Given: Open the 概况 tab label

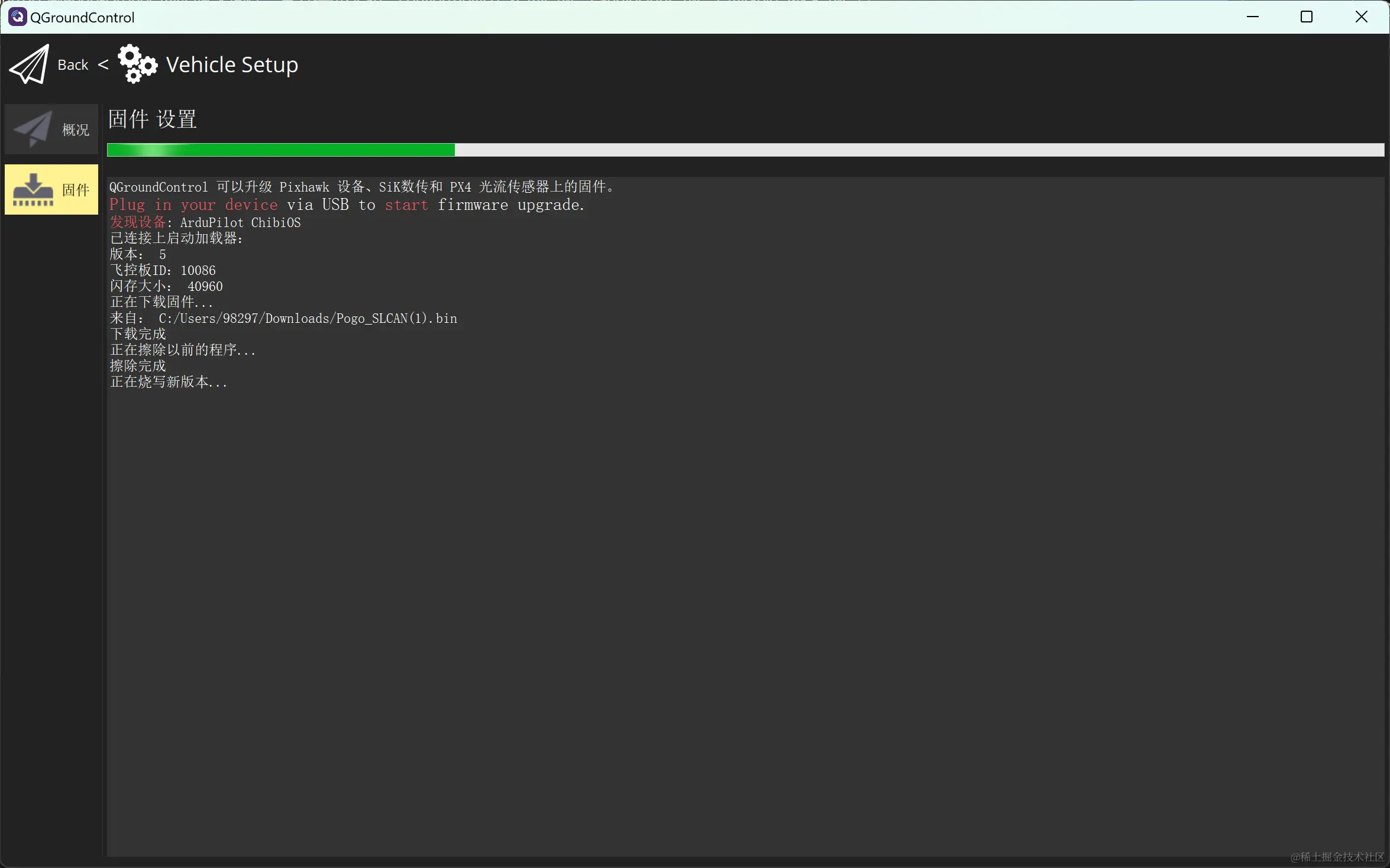Looking at the screenshot, I should tap(76, 129).
